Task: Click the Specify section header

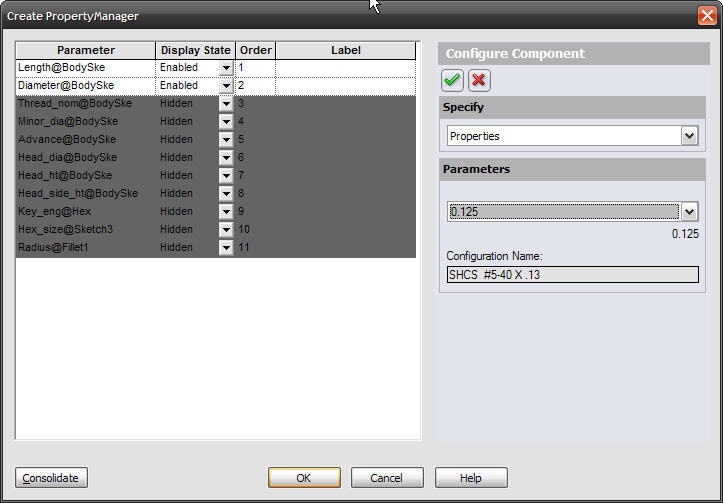Action: point(572,107)
